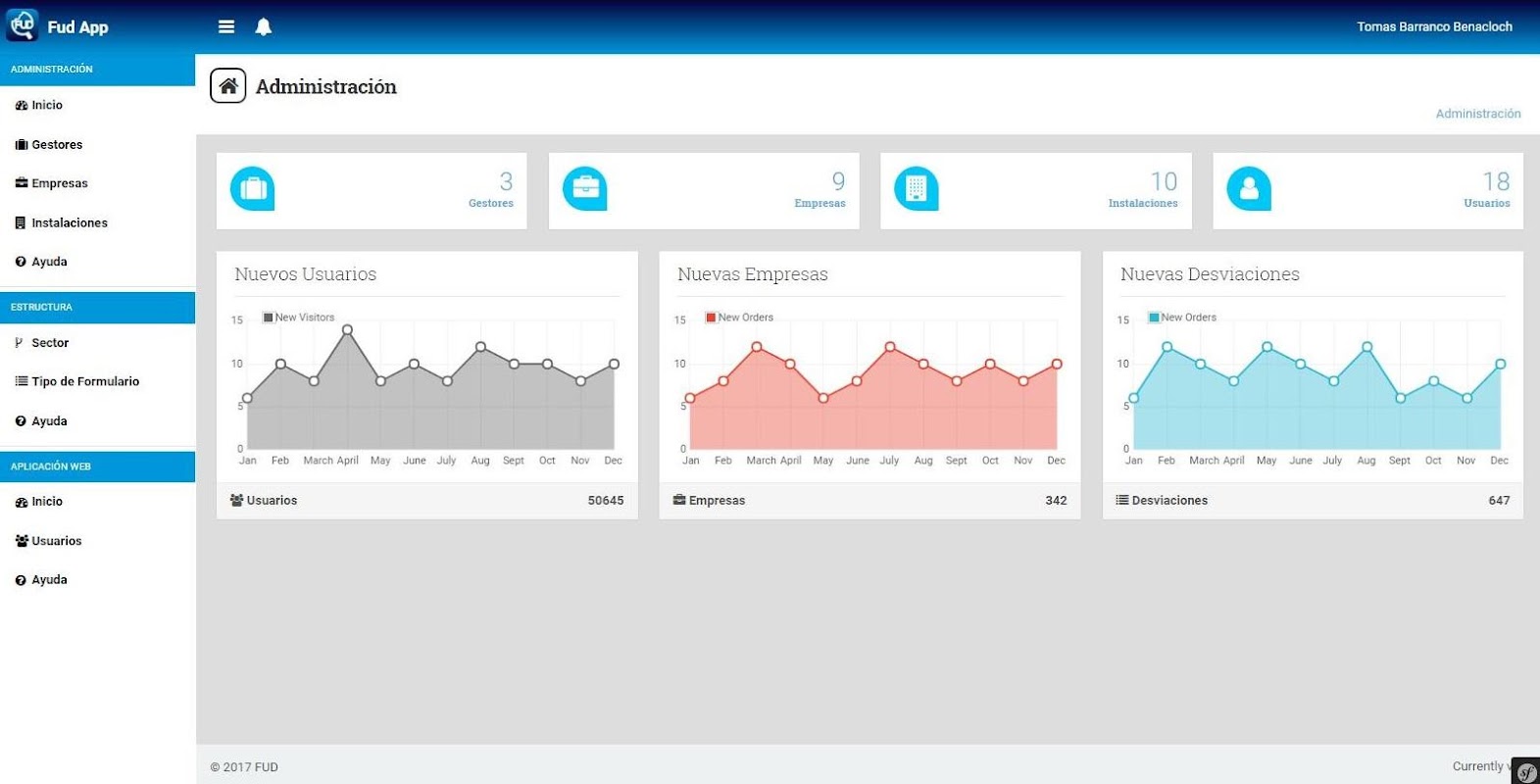The height and width of the screenshot is (784, 1540).
Task: Toggle the red New Orders legend swatch
Action: [x=711, y=318]
